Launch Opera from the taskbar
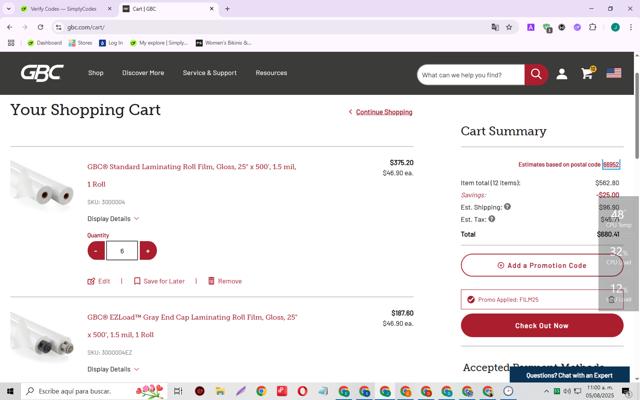640x400 pixels. (x=302, y=391)
